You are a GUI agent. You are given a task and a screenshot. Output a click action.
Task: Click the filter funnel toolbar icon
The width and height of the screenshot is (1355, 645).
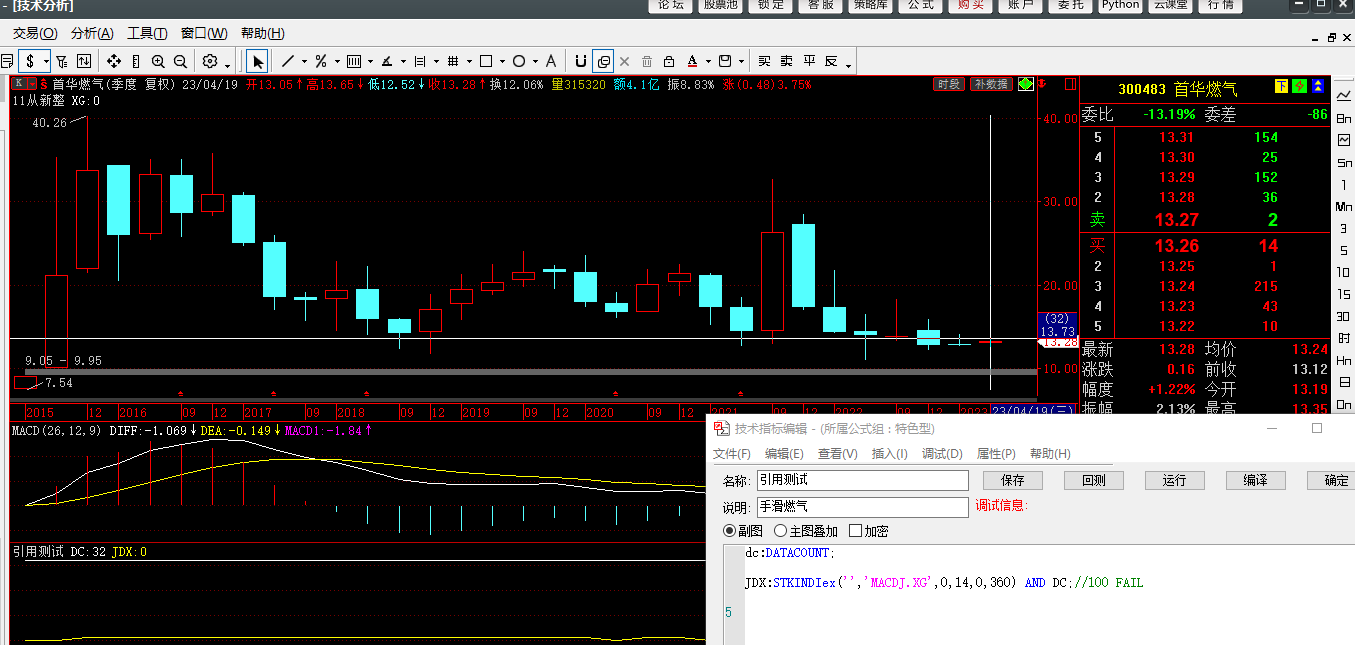coord(62,61)
